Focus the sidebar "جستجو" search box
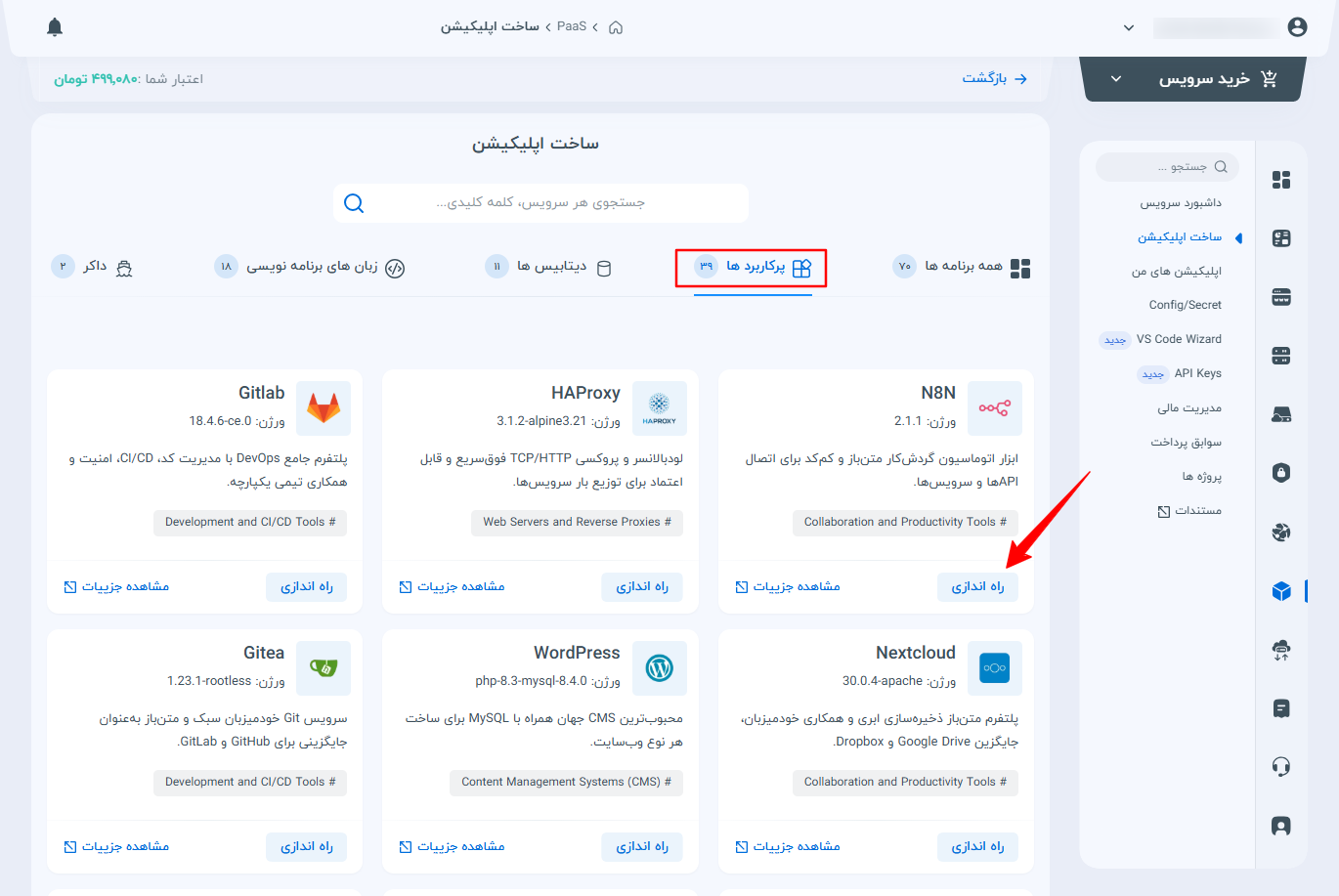1339x896 pixels. point(1167,167)
